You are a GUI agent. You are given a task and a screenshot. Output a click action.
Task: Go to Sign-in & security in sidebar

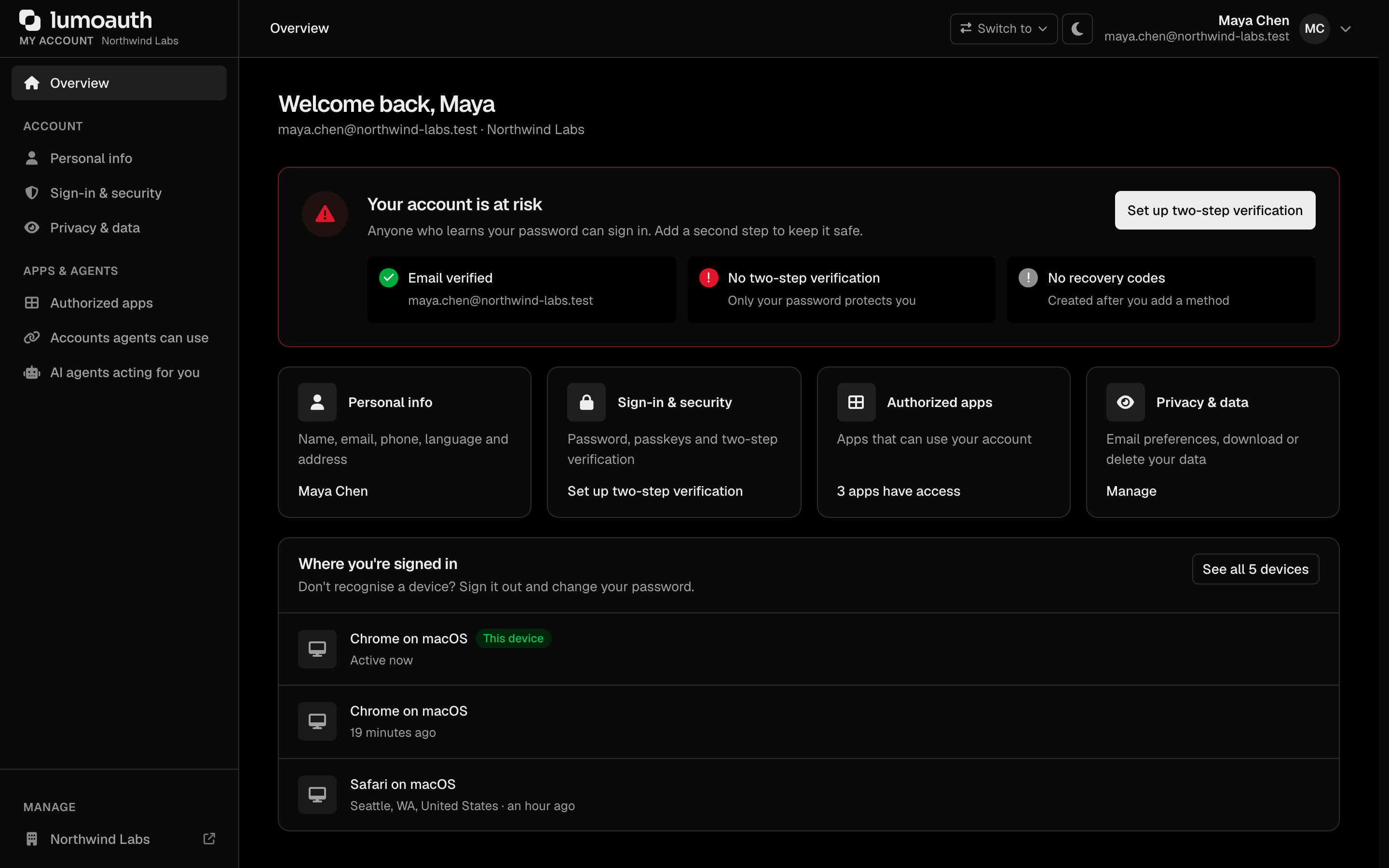pyautogui.click(x=119, y=193)
